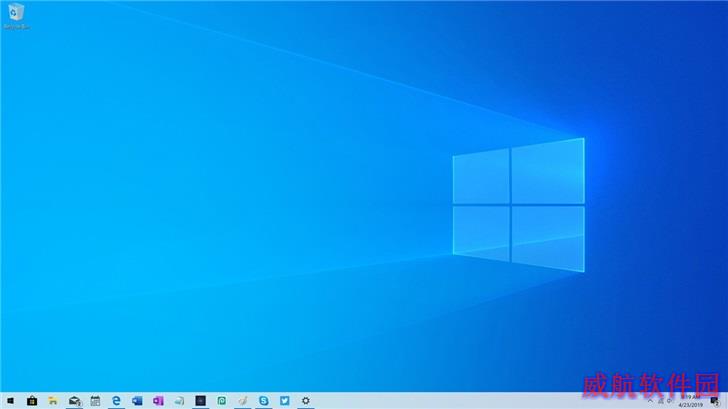
Task: Open the volume tray icon
Action: tap(670, 401)
